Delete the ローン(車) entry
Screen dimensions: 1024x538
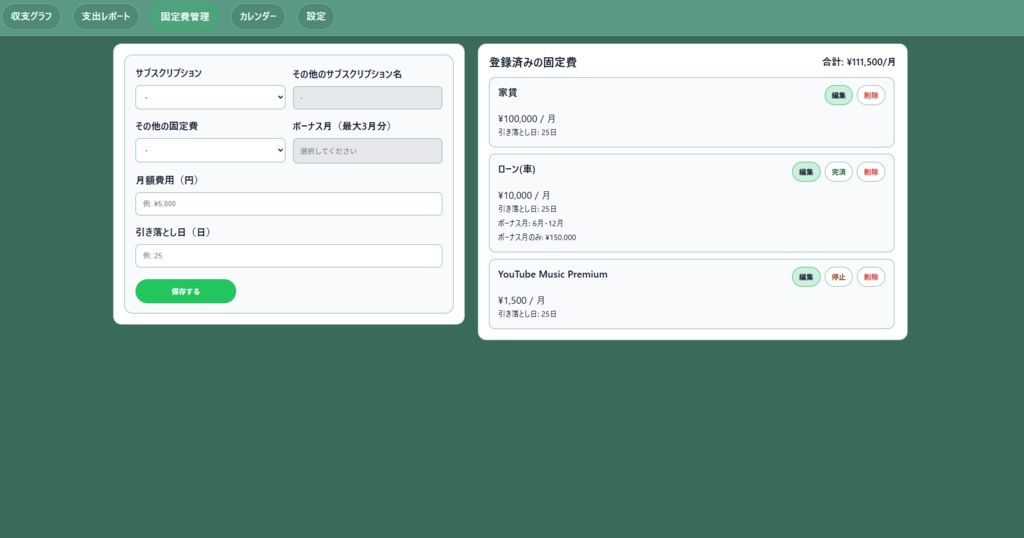pyautogui.click(x=871, y=172)
